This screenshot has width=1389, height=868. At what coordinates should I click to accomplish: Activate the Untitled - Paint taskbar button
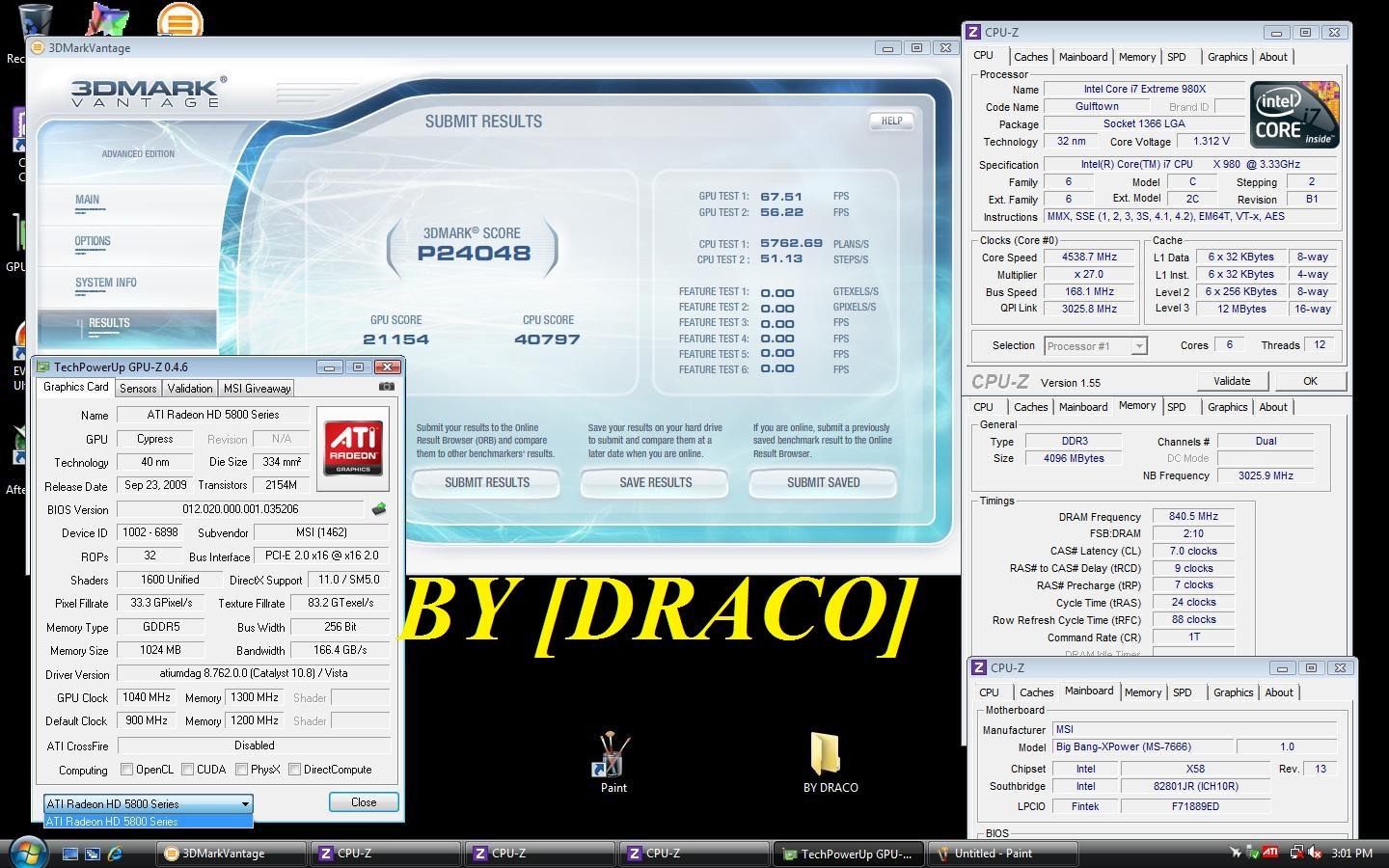click(x=1003, y=854)
